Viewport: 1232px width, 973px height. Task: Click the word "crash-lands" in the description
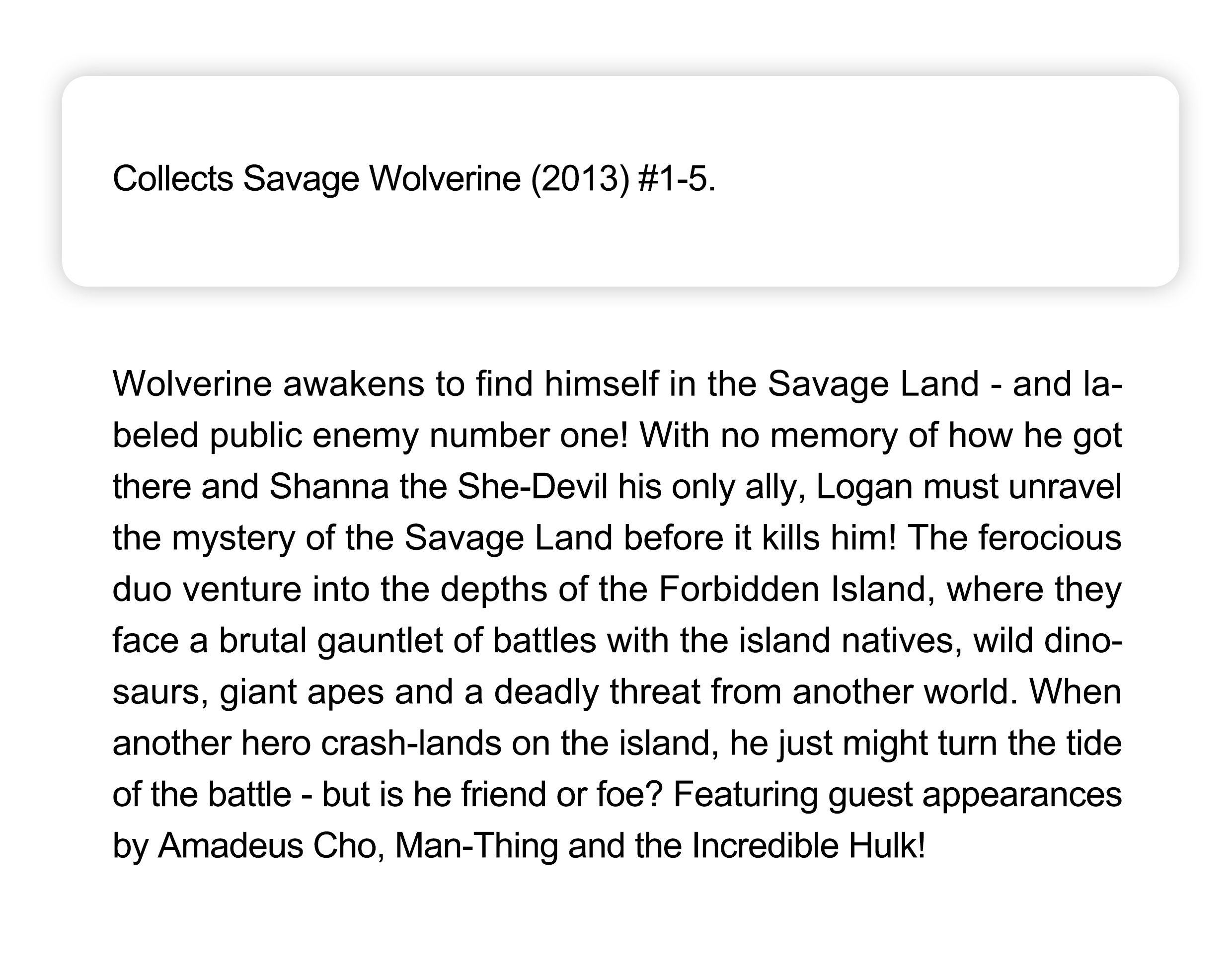click(411, 743)
